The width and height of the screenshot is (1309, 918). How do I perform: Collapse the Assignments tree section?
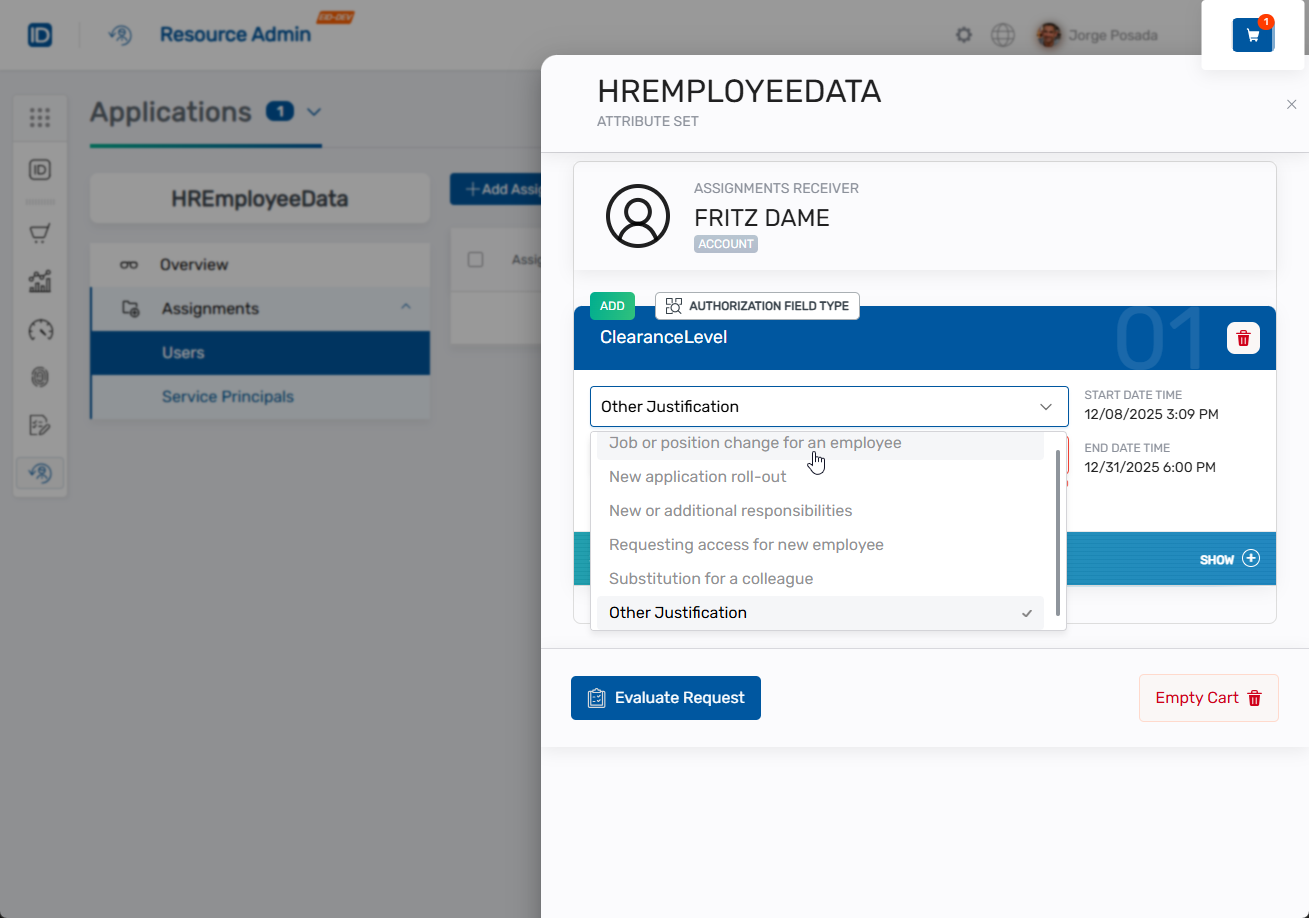pos(406,308)
